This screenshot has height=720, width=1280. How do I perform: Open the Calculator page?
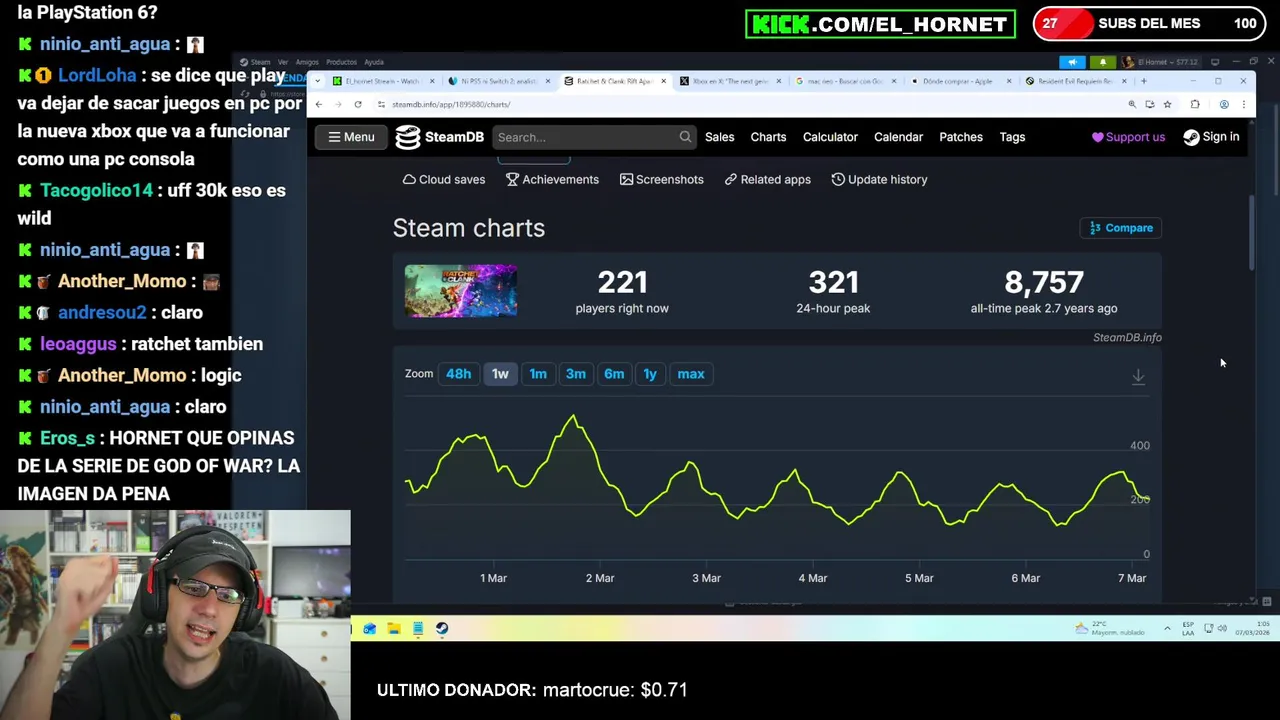coord(830,137)
